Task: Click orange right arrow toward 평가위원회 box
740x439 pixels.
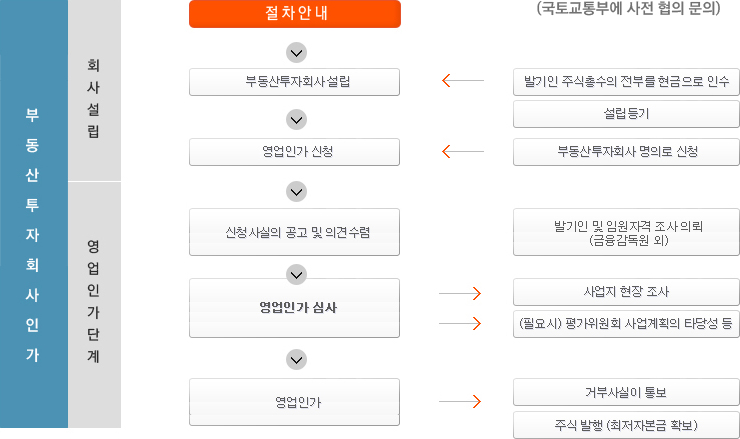Action: (460, 323)
